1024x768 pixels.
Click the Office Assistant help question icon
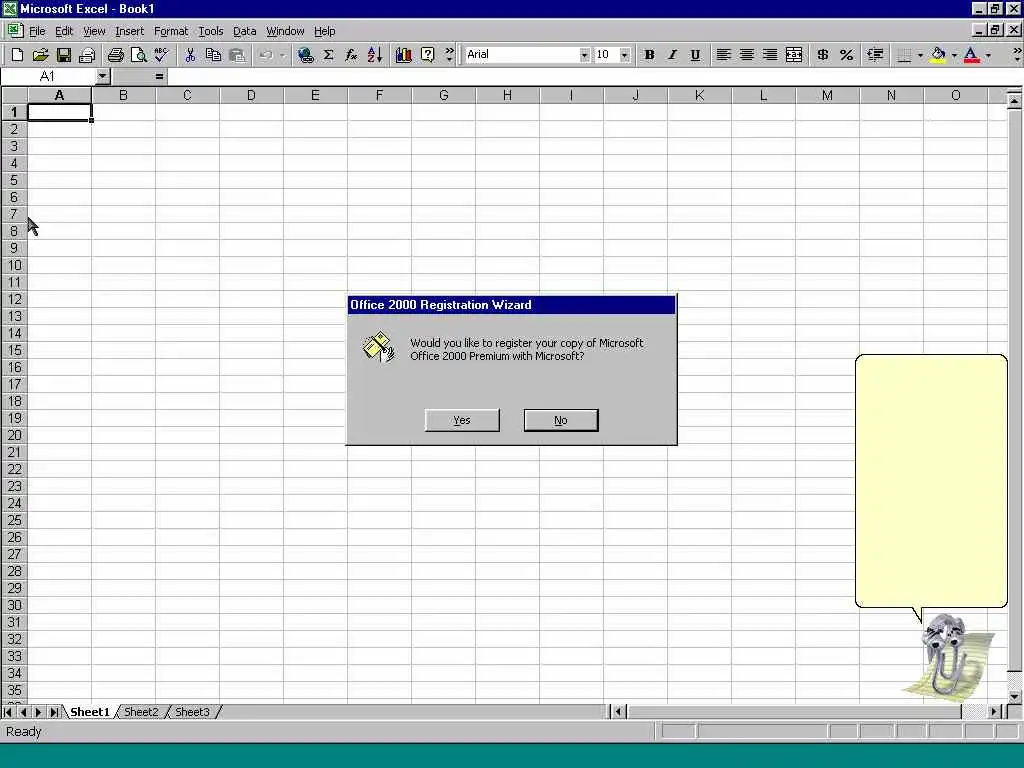pyautogui.click(x=428, y=55)
